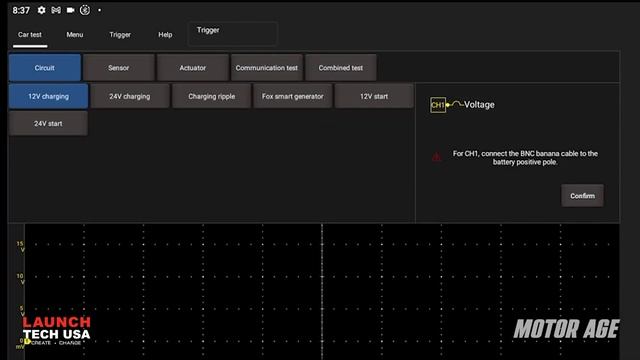Choose the Fox smart generator test
The height and width of the screenshot is (360, 640).
[x=293, y=96]
